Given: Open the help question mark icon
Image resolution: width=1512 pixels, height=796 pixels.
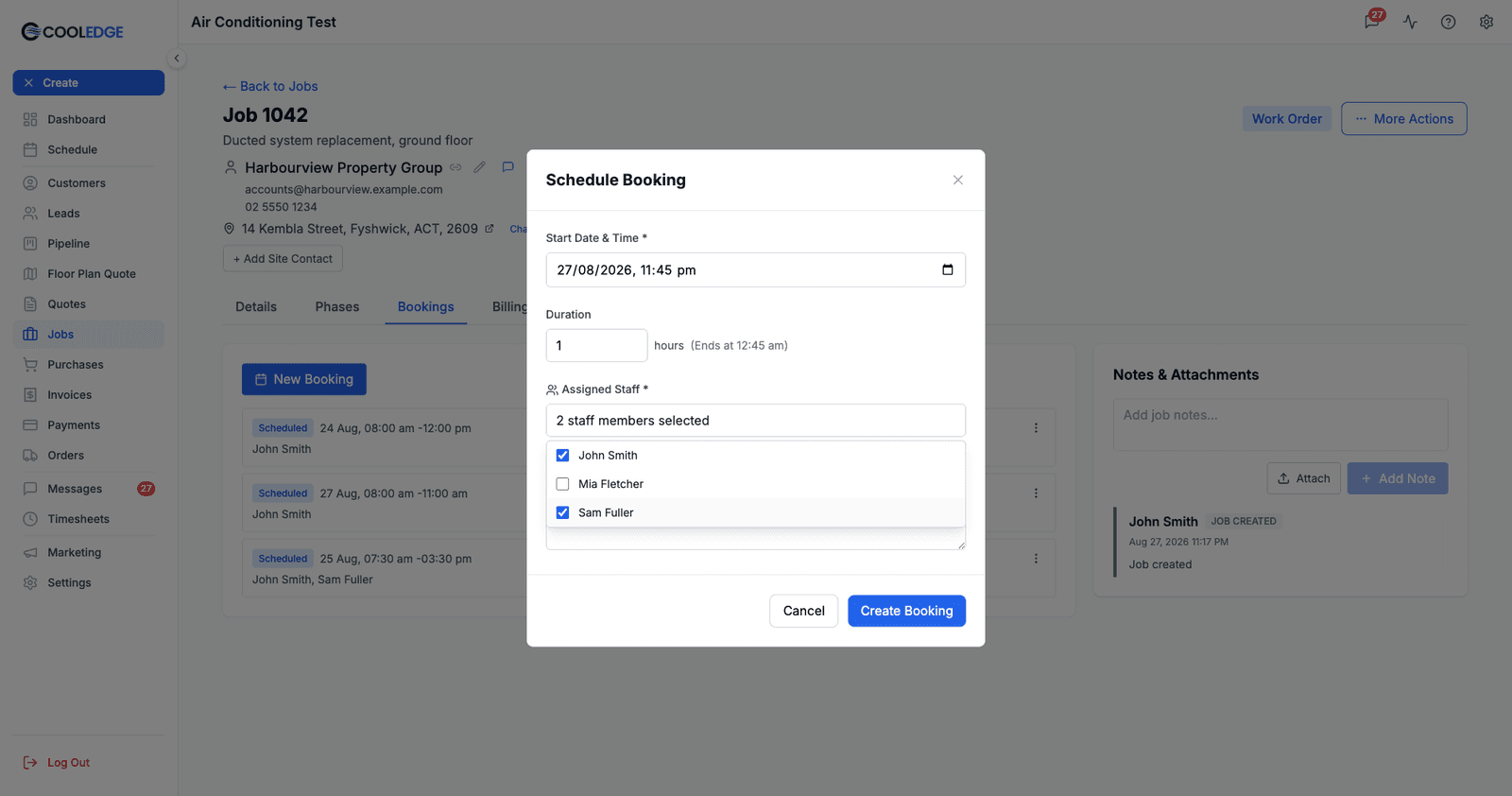Looking at the screenshot, I should (x=1448, y=22).
